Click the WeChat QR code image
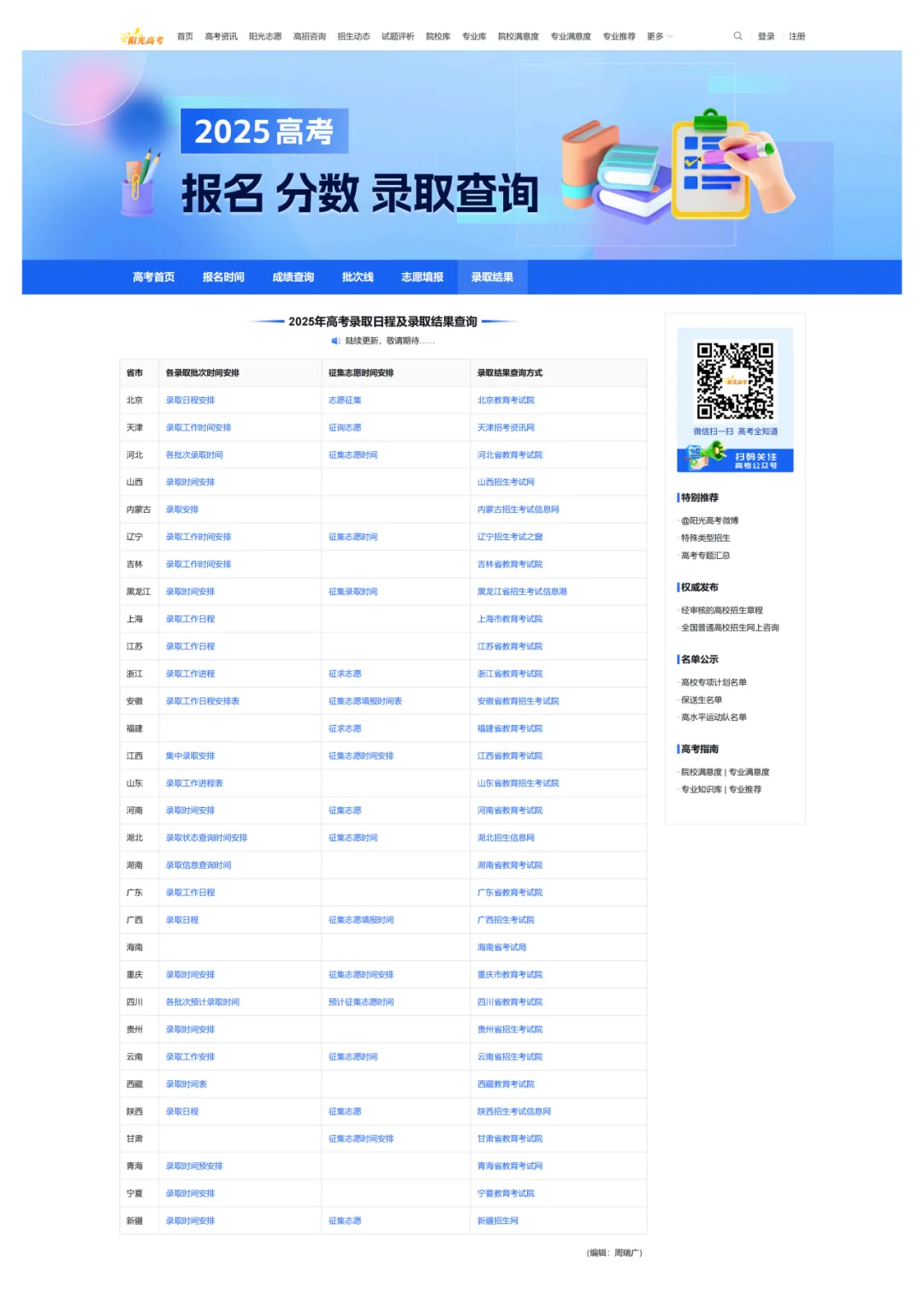Screen dimensions: 924x1307 click(x=735, y=382)
